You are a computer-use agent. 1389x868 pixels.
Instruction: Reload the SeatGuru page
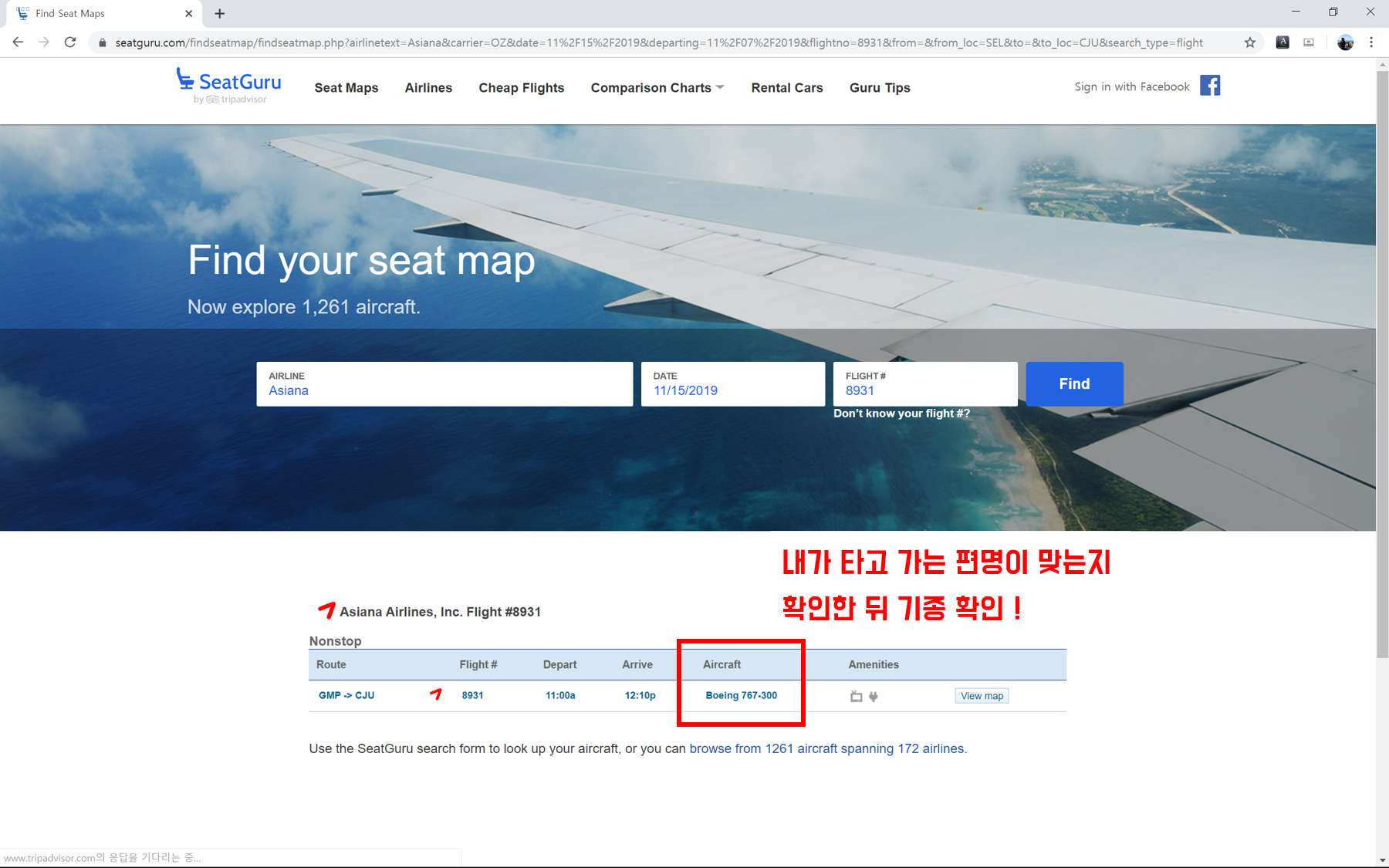(70, 42)
